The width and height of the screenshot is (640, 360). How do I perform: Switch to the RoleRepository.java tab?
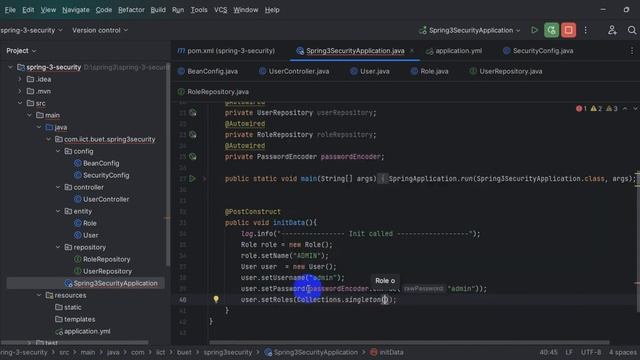coord(213,92)
